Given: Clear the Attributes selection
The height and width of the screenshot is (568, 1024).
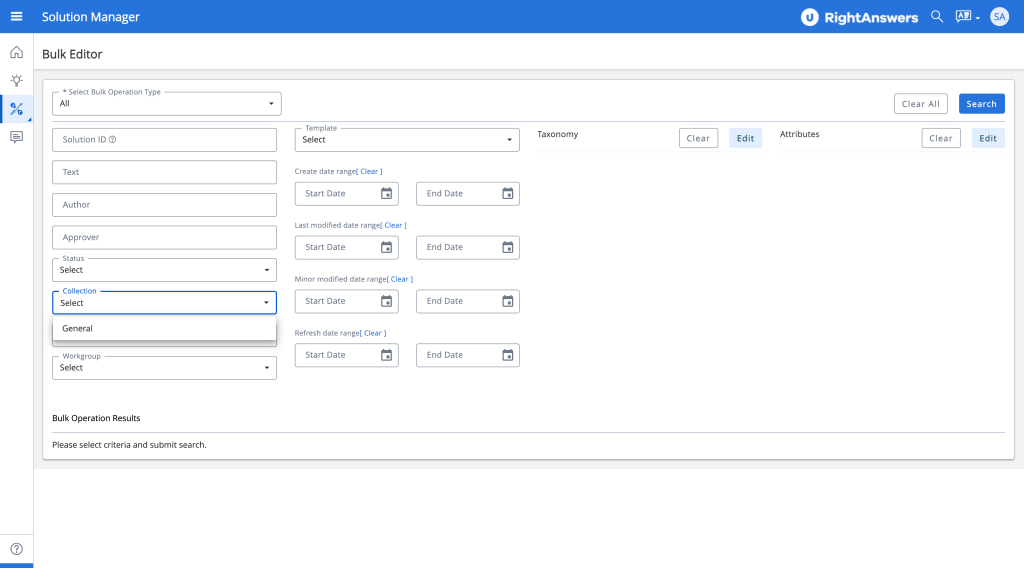Looking at the screenshot, I should 941,138.
